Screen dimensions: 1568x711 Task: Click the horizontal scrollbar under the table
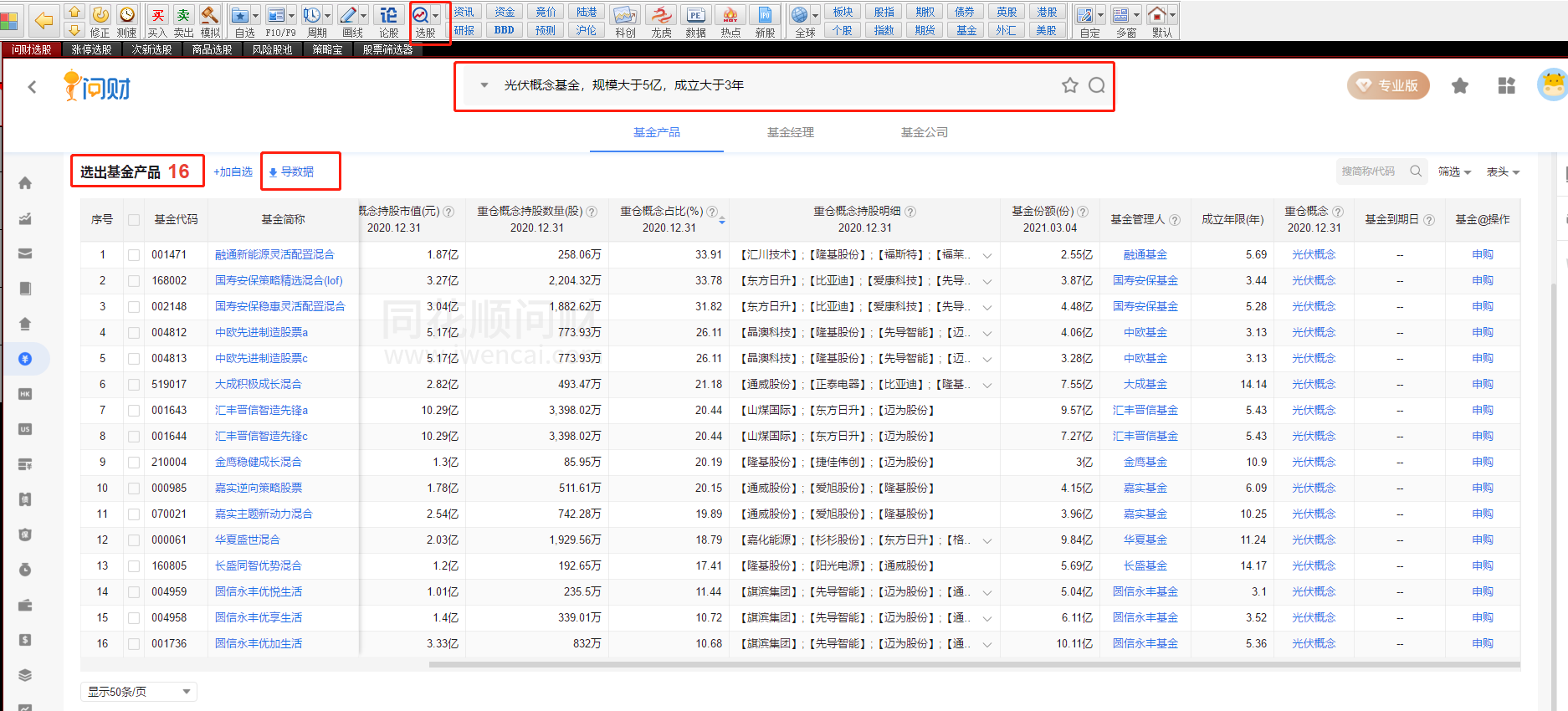[x=975, y=665]
